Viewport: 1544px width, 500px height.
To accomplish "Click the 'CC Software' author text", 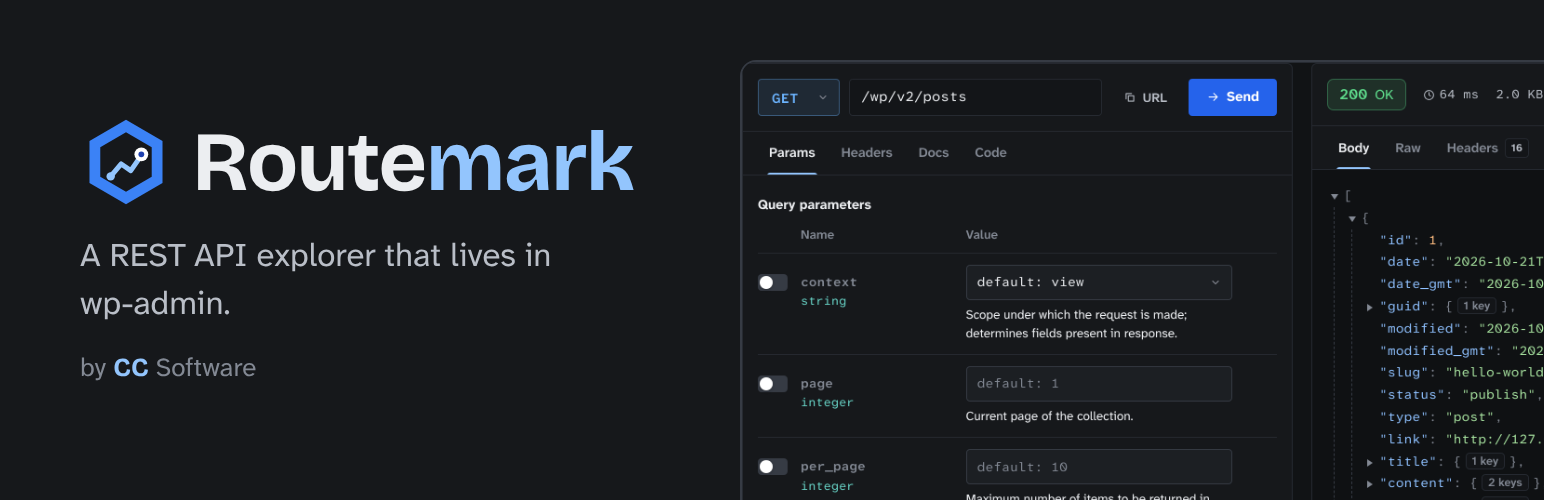I will 185,368.
